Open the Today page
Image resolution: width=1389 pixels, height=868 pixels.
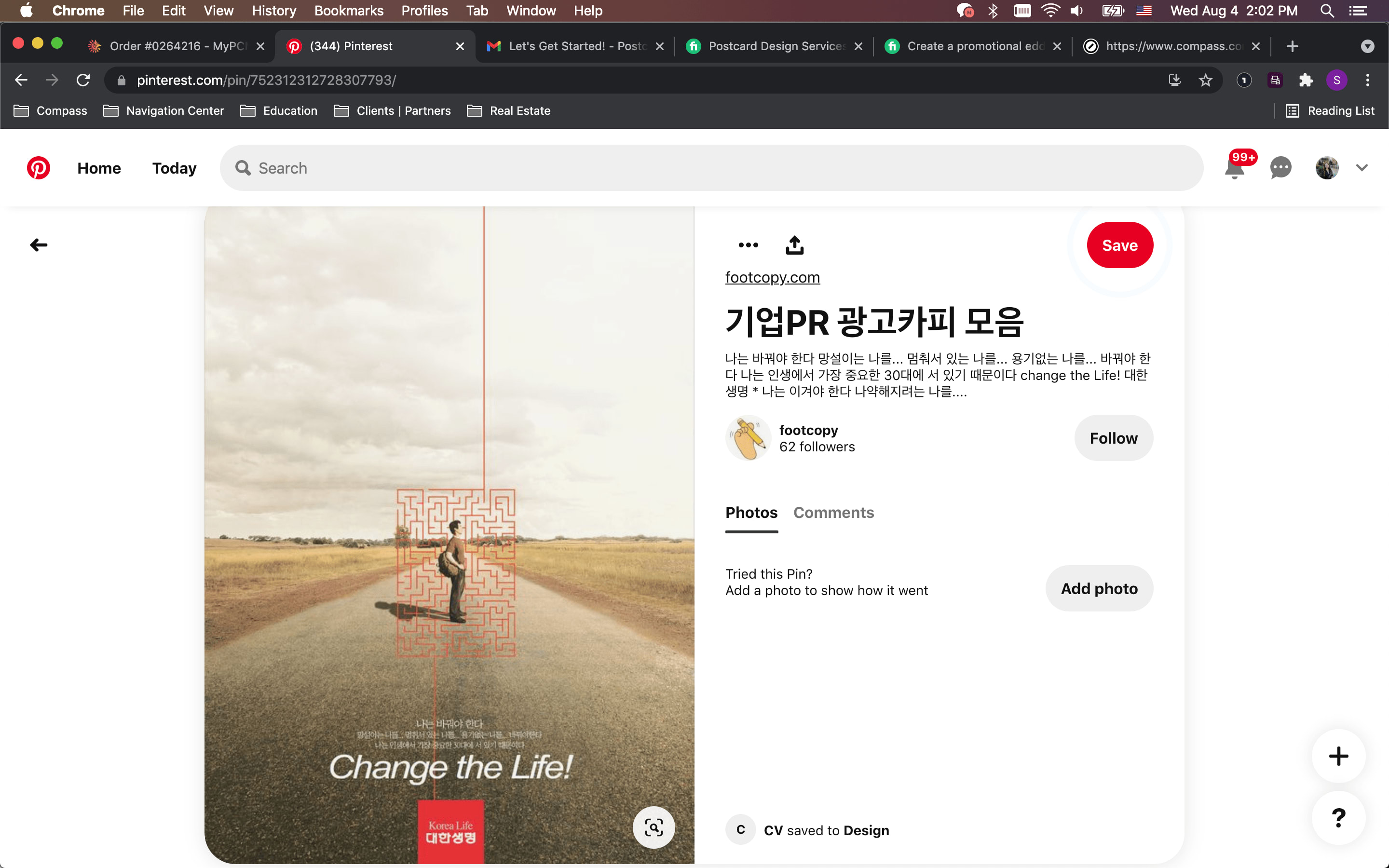point(174,168)
